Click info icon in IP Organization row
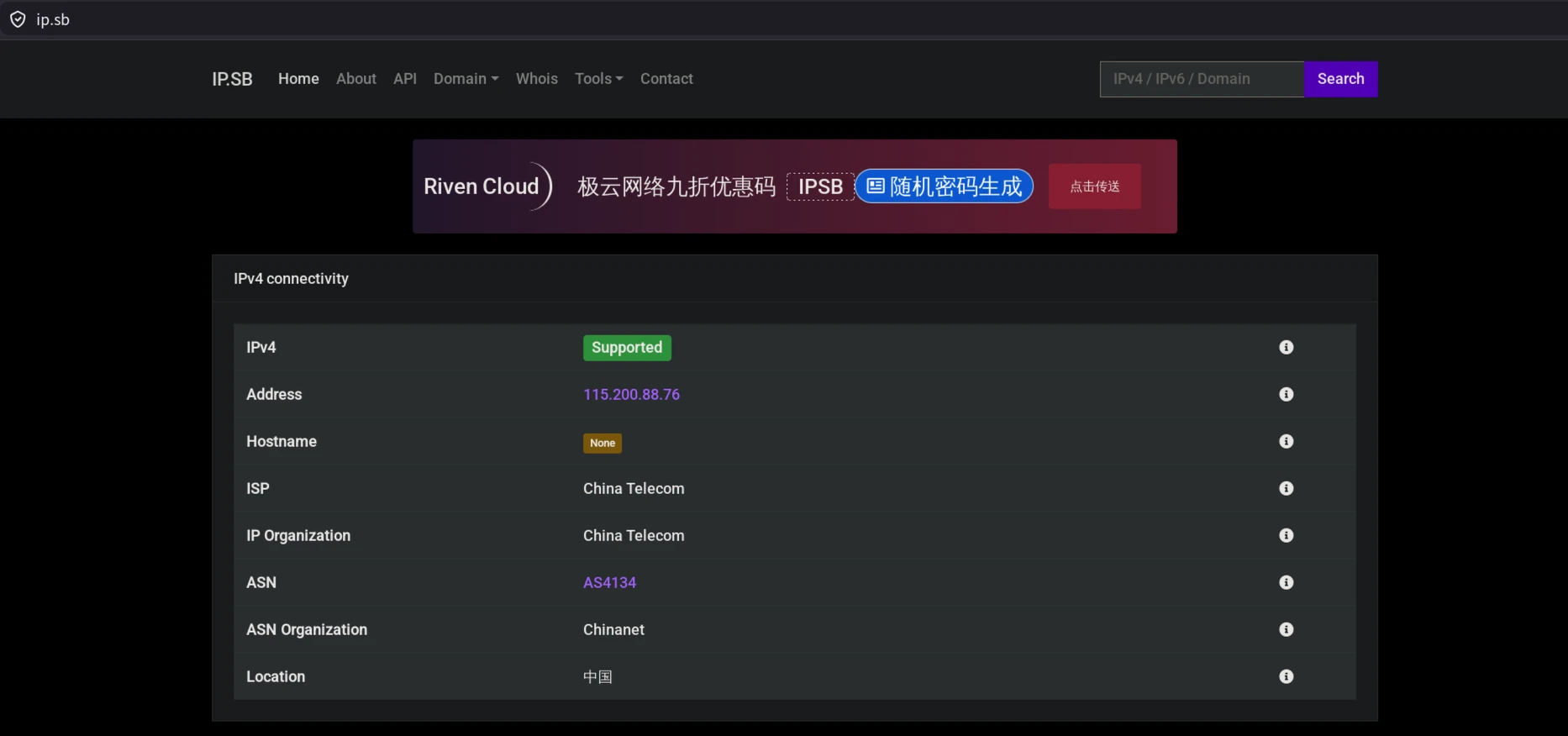The image size is (1568, 736). click(1286, 535)
